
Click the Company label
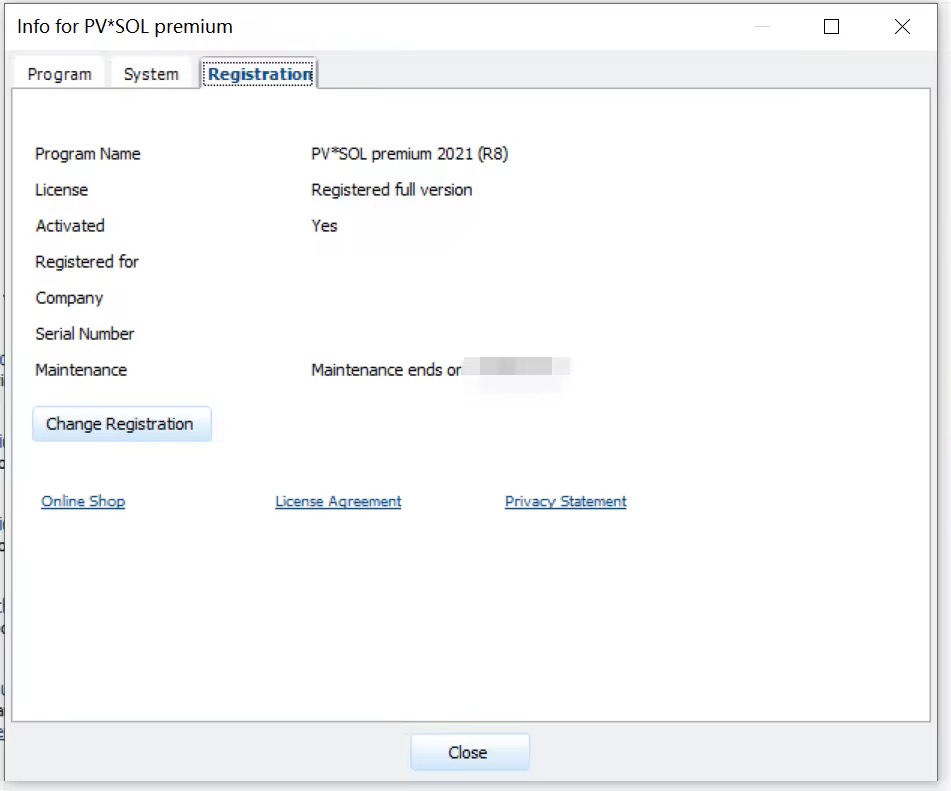coord(71,297)
